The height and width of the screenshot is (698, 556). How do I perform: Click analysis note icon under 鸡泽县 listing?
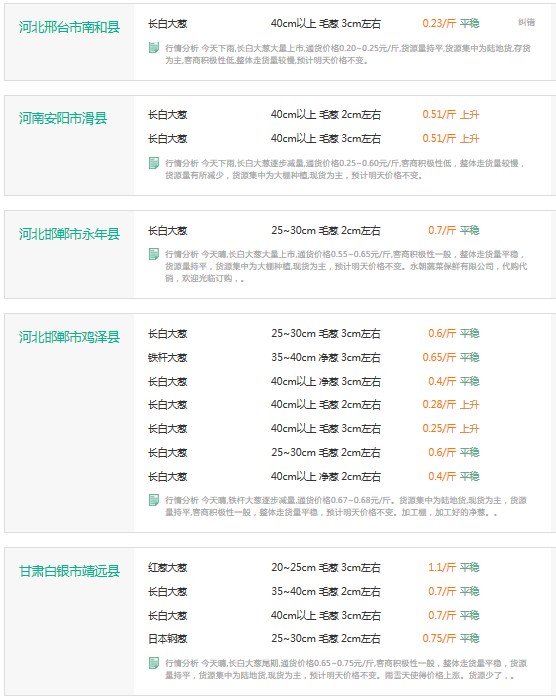[154, 500]
